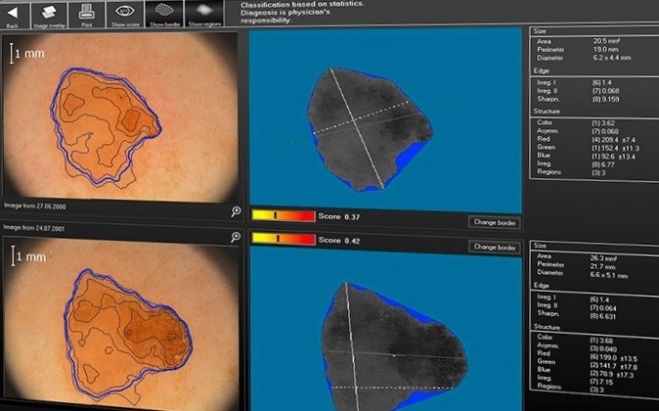Click the Diameter value 6.6 x 5.1 mm

[x=609, y=275]
